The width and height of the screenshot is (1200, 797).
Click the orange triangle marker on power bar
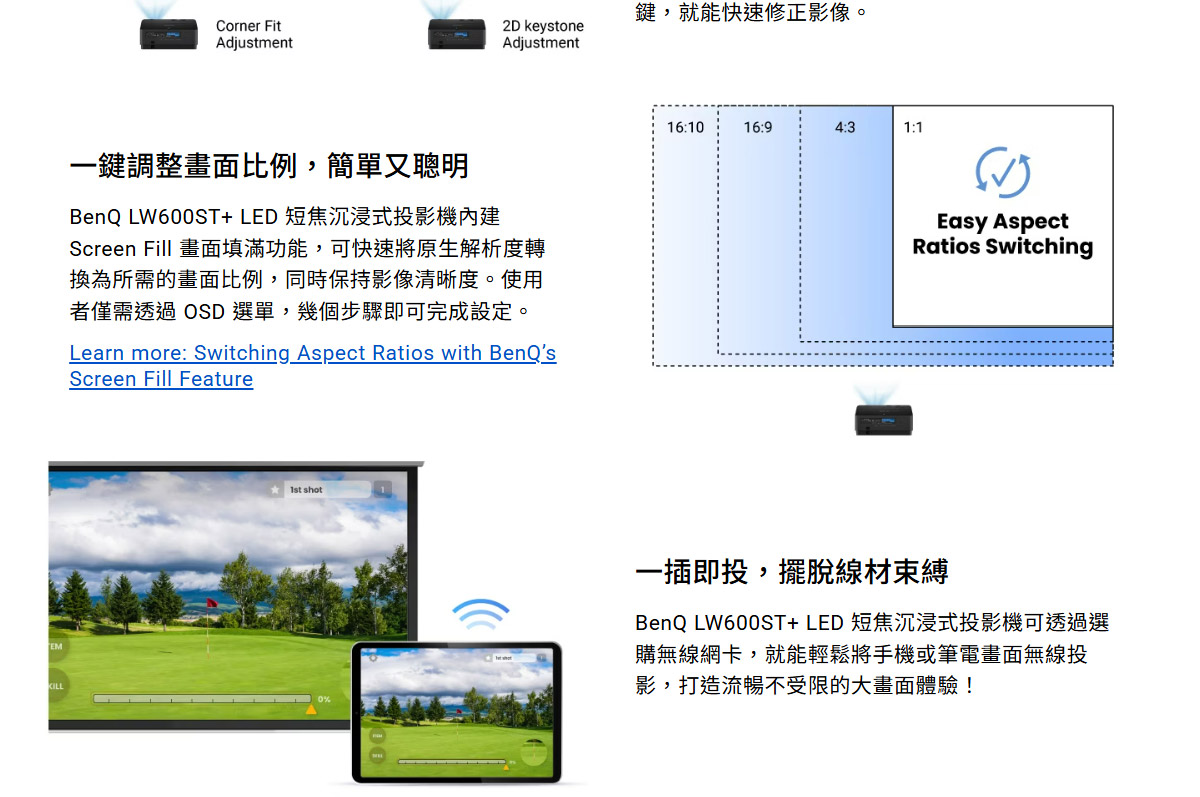click(x=311, y=709)
